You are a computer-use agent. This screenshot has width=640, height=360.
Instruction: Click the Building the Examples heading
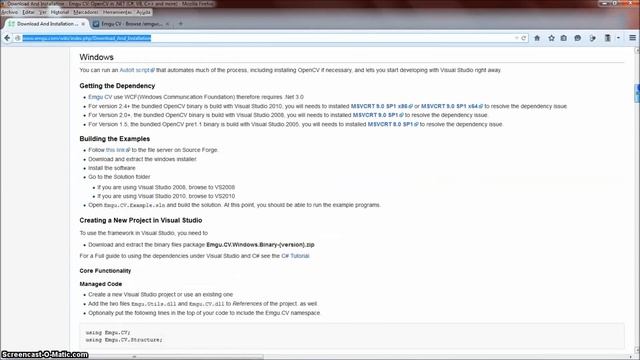coord(115,139)
